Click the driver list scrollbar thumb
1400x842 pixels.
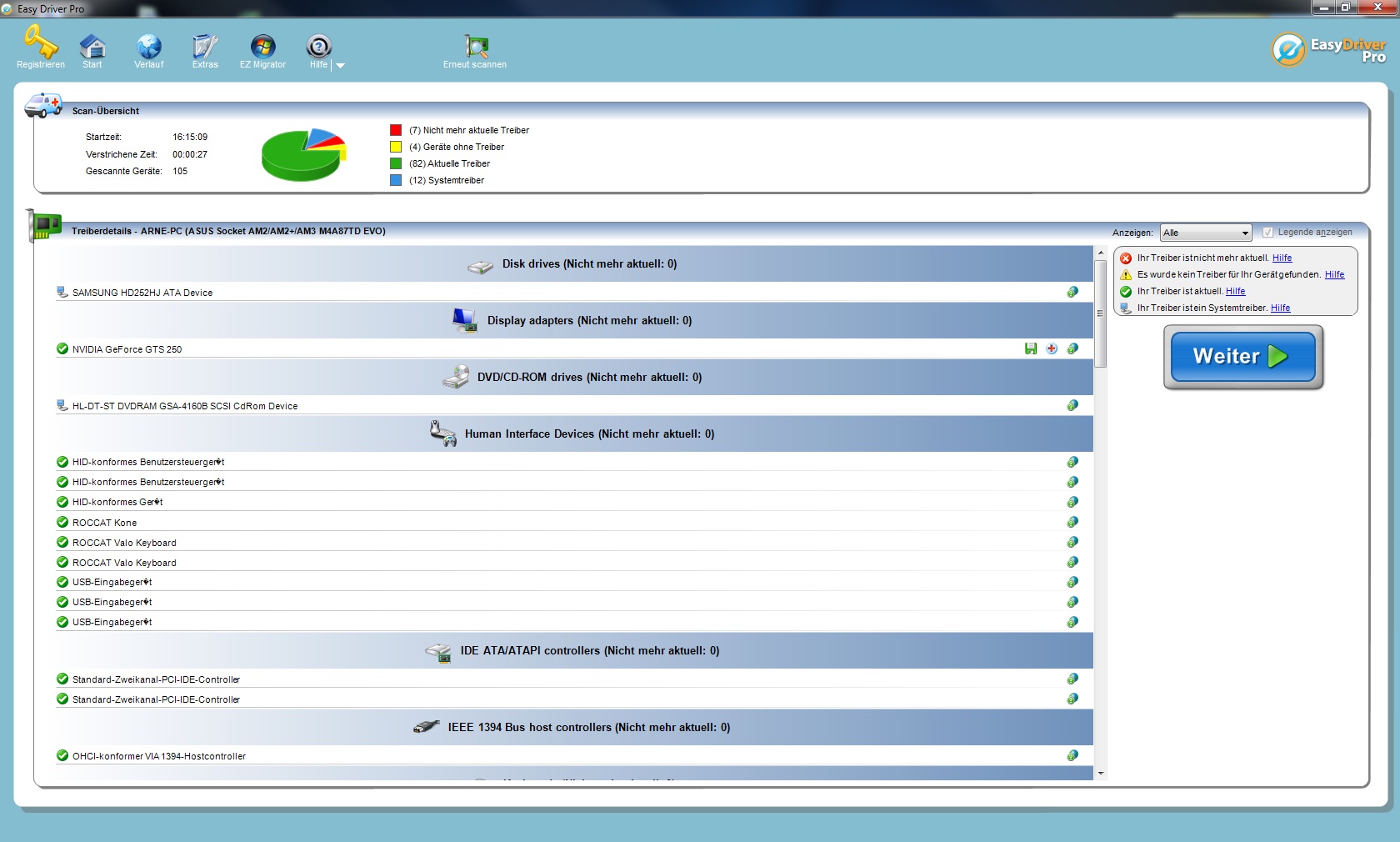click(1100, 313)
